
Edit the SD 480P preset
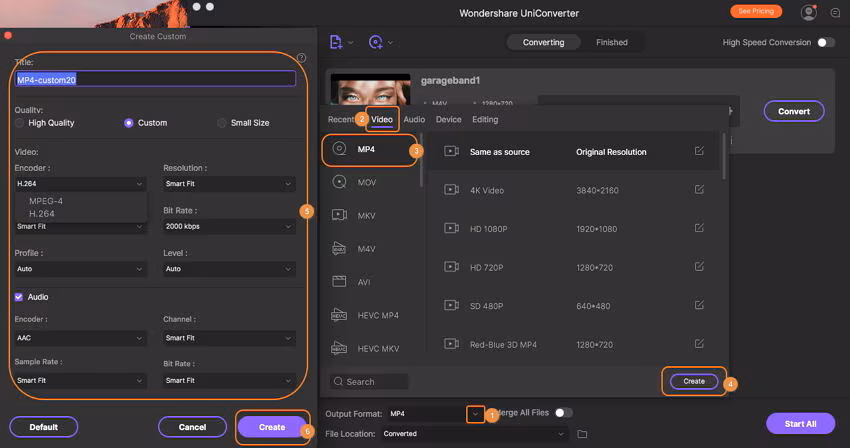699,305
